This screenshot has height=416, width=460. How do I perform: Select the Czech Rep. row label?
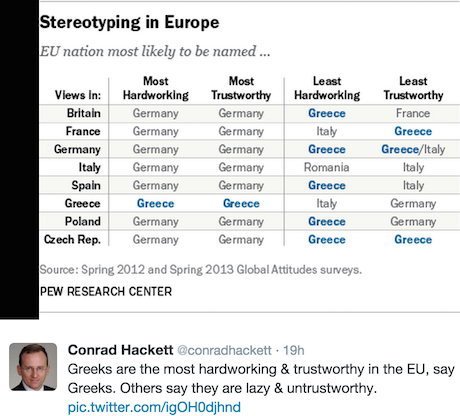click(x=72, y=239)
